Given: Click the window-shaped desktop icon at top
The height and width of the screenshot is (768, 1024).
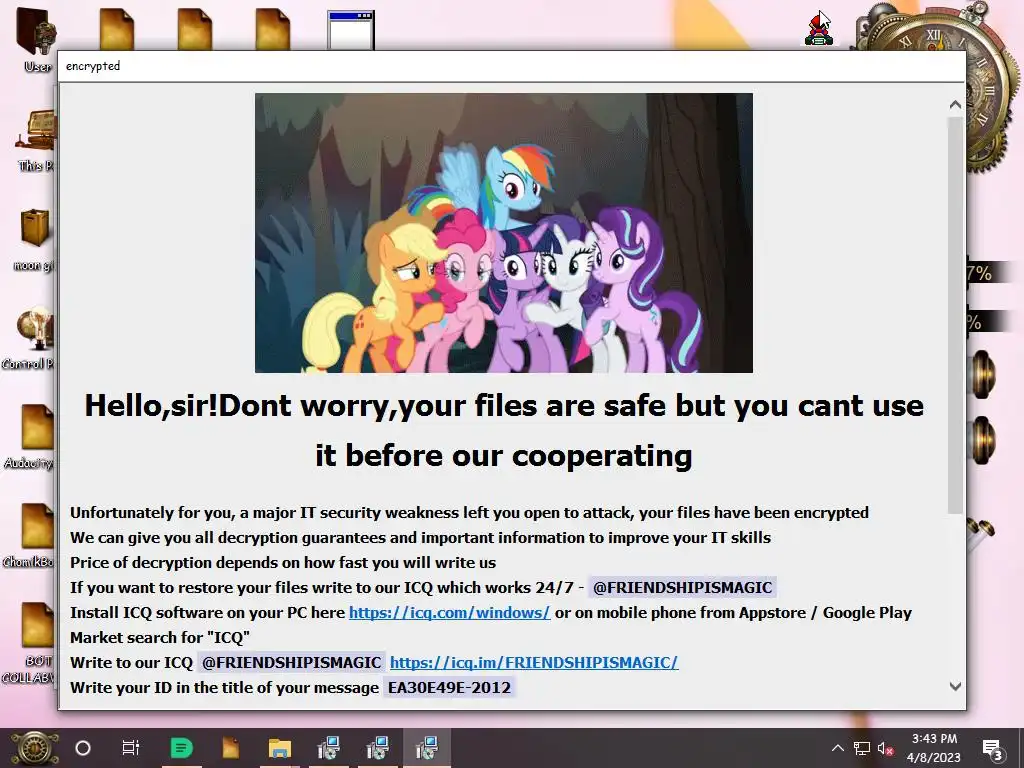Looking at the screenshot, I should tap(351, 30).
